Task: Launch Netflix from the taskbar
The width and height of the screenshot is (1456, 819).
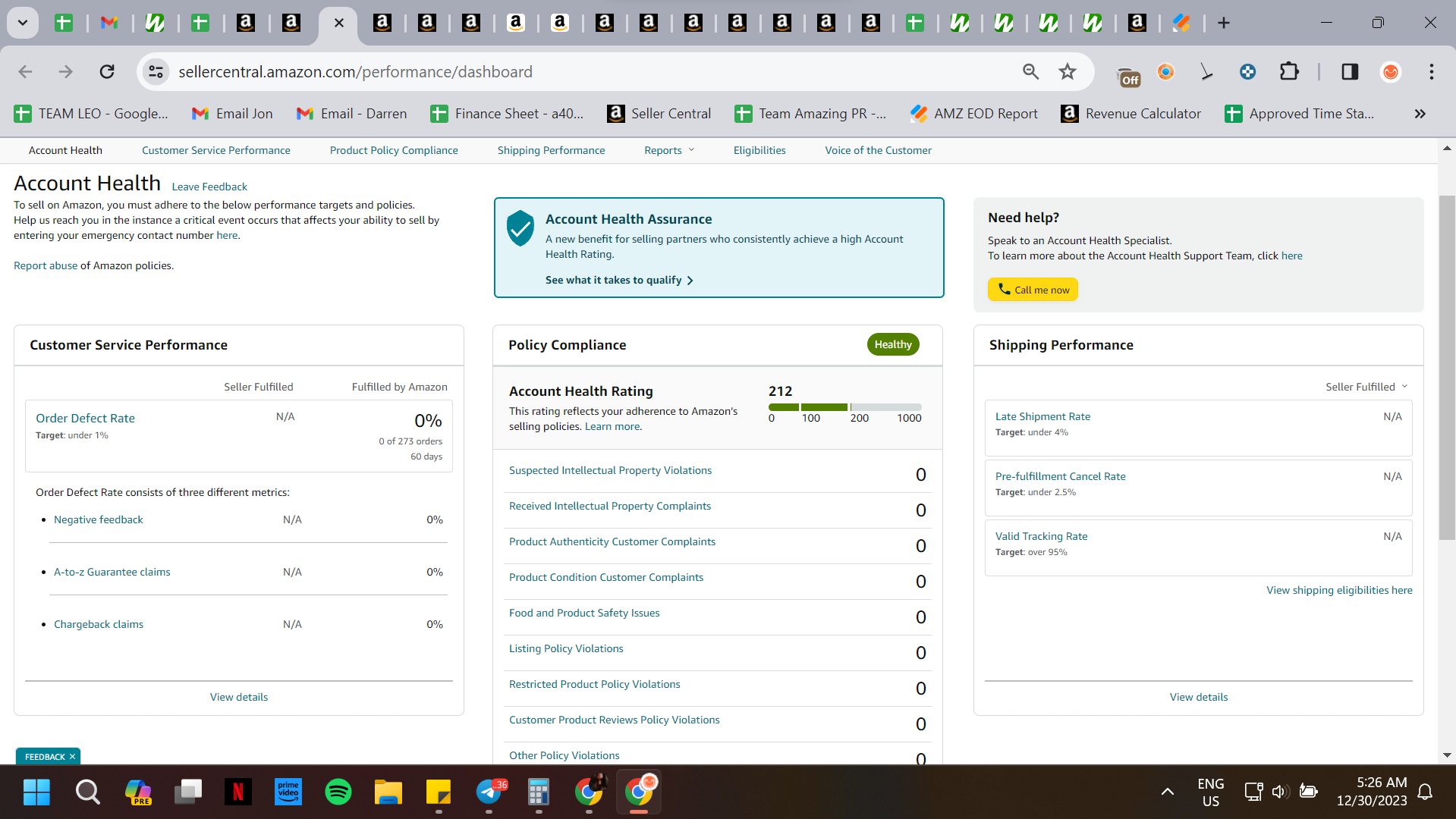Action: pos(237,792)
